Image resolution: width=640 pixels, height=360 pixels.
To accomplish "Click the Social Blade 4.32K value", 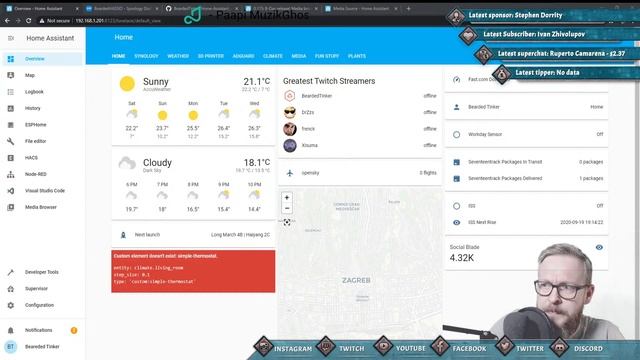I will pos(462,258).
